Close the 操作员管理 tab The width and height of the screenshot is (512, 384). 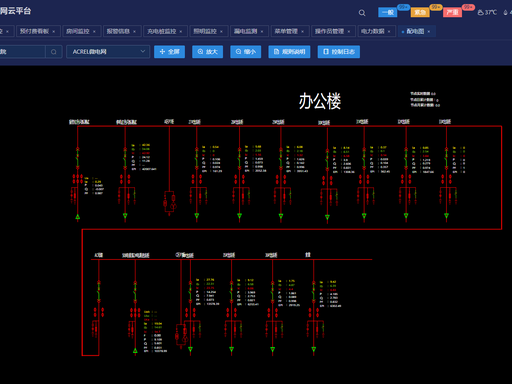pyautogui.click(x=349, y=32)
